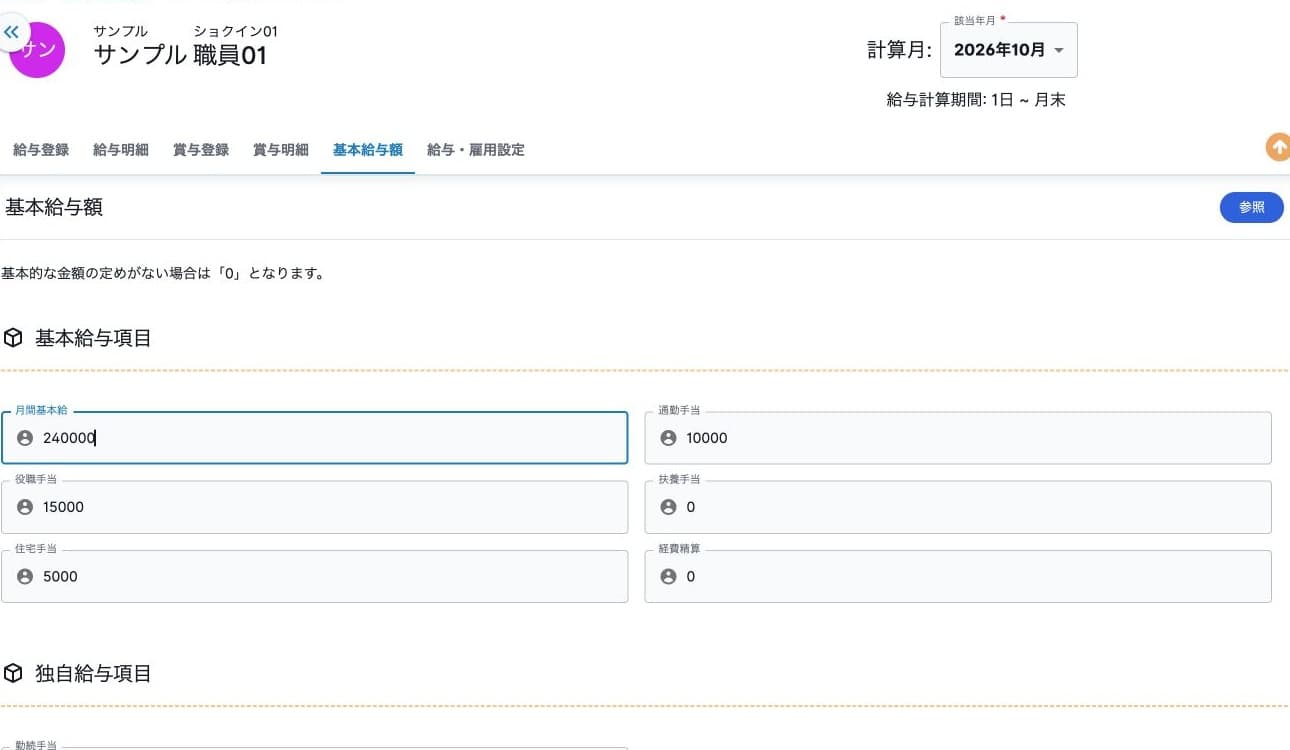Switch to the 給与明細 tab
This screenshot has width=1290, height=750.
121,150
